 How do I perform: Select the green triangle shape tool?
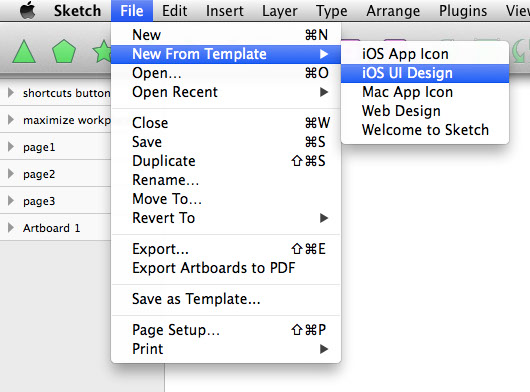(x=24, y=52)
